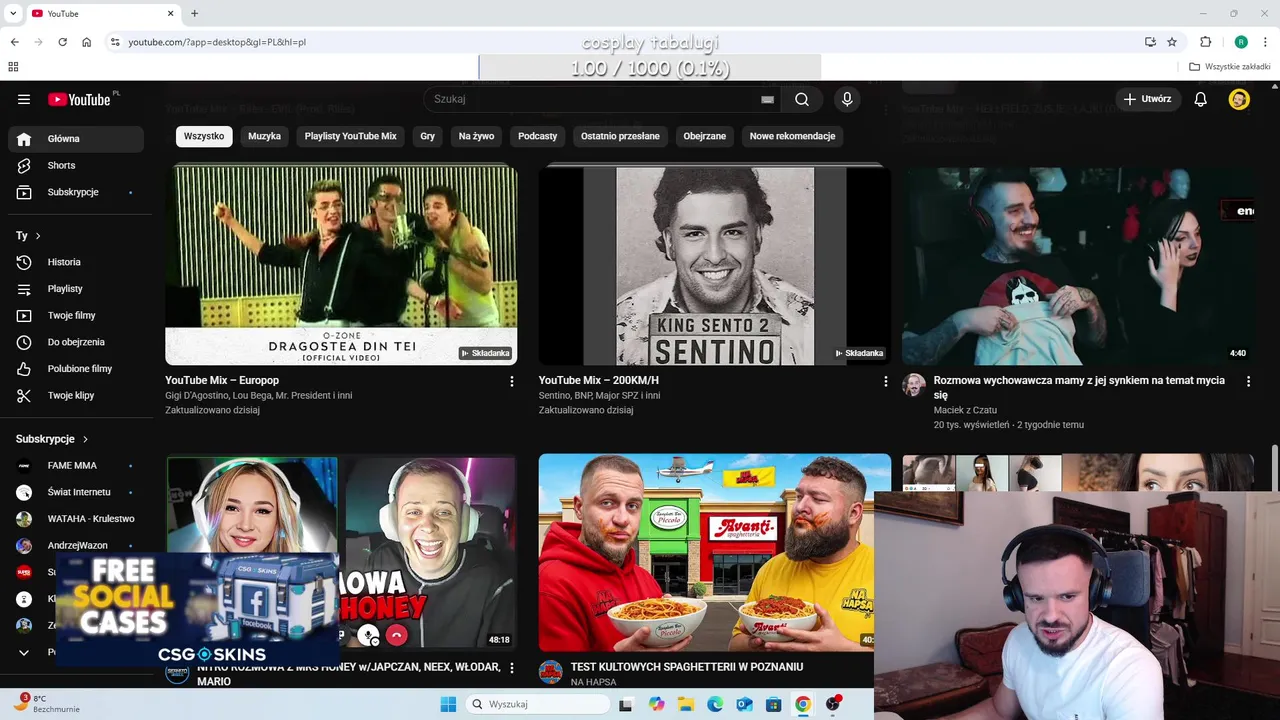This screenshot has height=720, width=1280.
Task: Open Polubione filmy liked videos
Action: pos(76,369)
